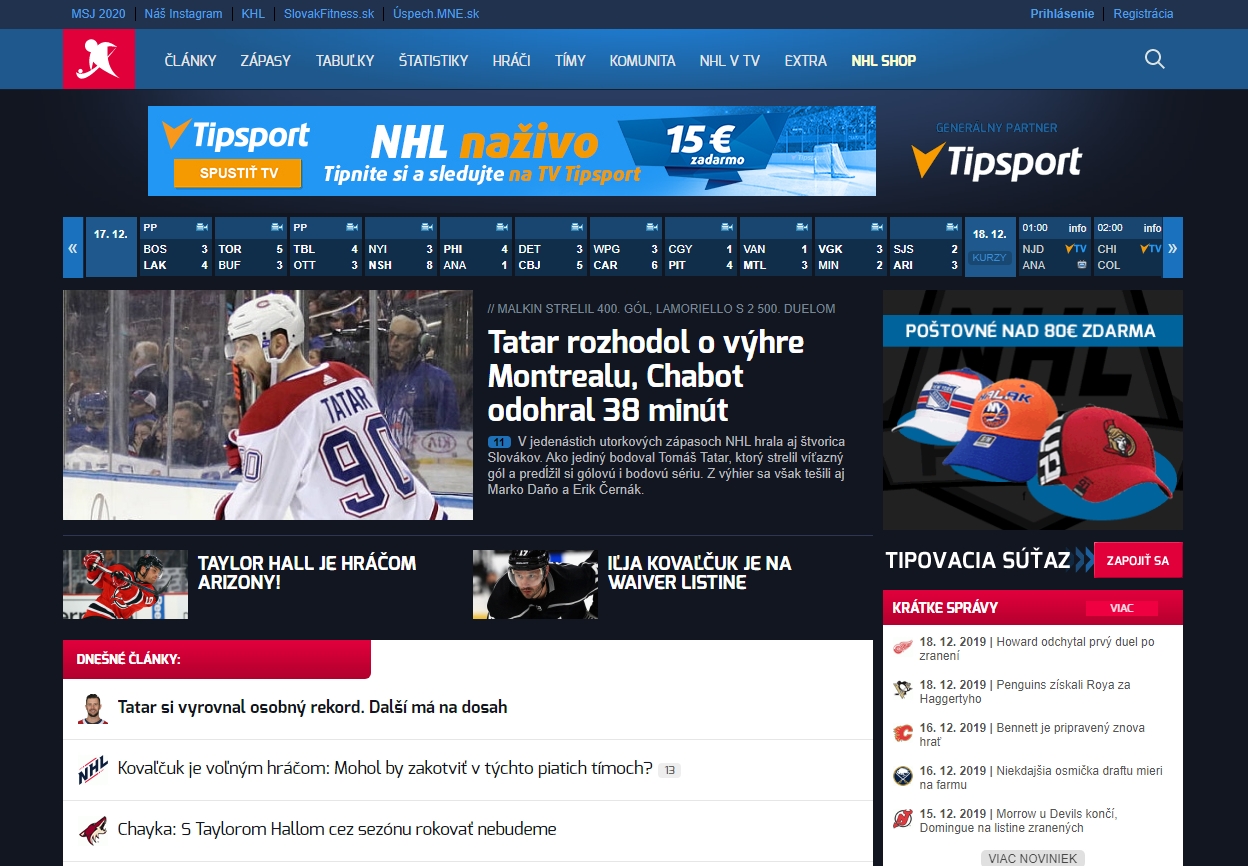Open video icon for TBL–OTT game
Screen dimensions: 1248x866
coord(352,227)
